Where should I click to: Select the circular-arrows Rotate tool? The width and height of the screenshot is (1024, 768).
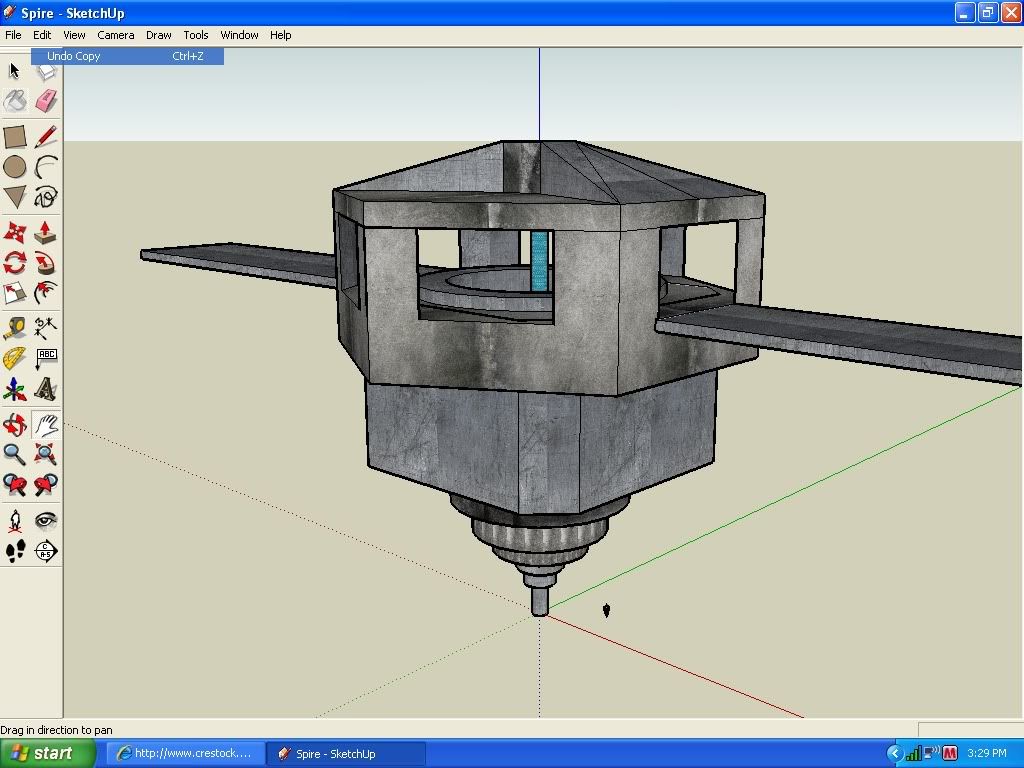pos(14,263)
